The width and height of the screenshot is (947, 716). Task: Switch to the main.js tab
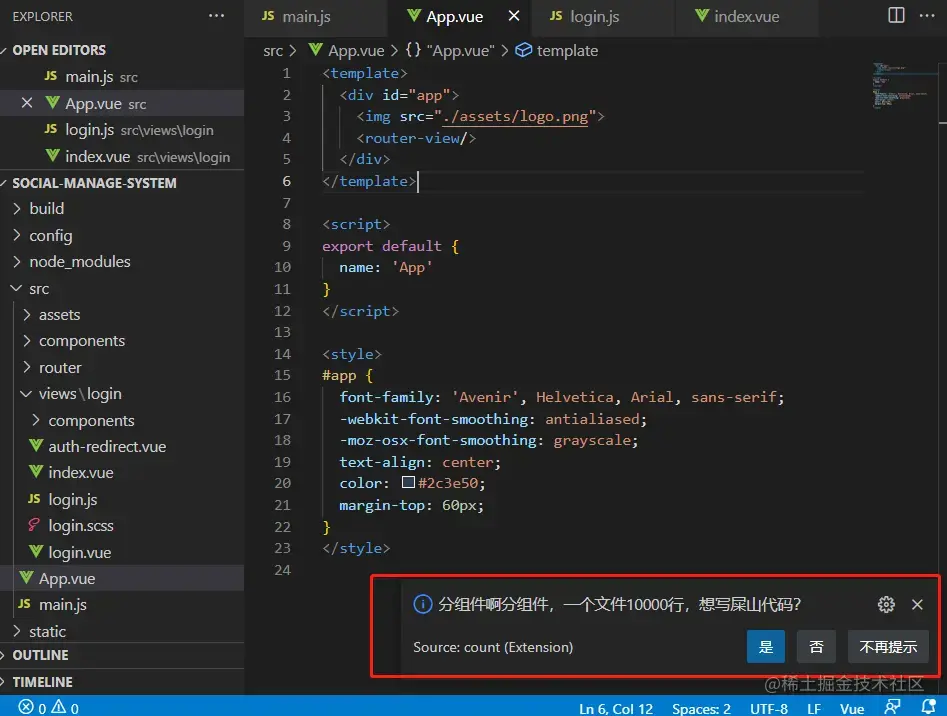306,17
